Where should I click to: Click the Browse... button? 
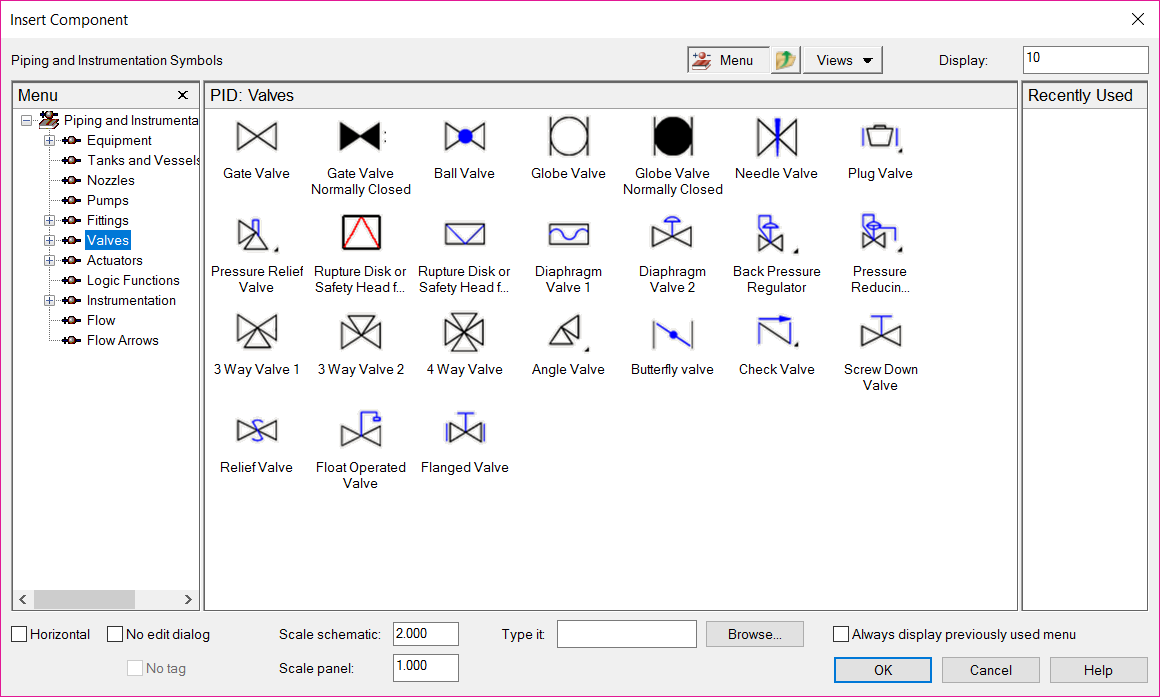tap(755, 634)
